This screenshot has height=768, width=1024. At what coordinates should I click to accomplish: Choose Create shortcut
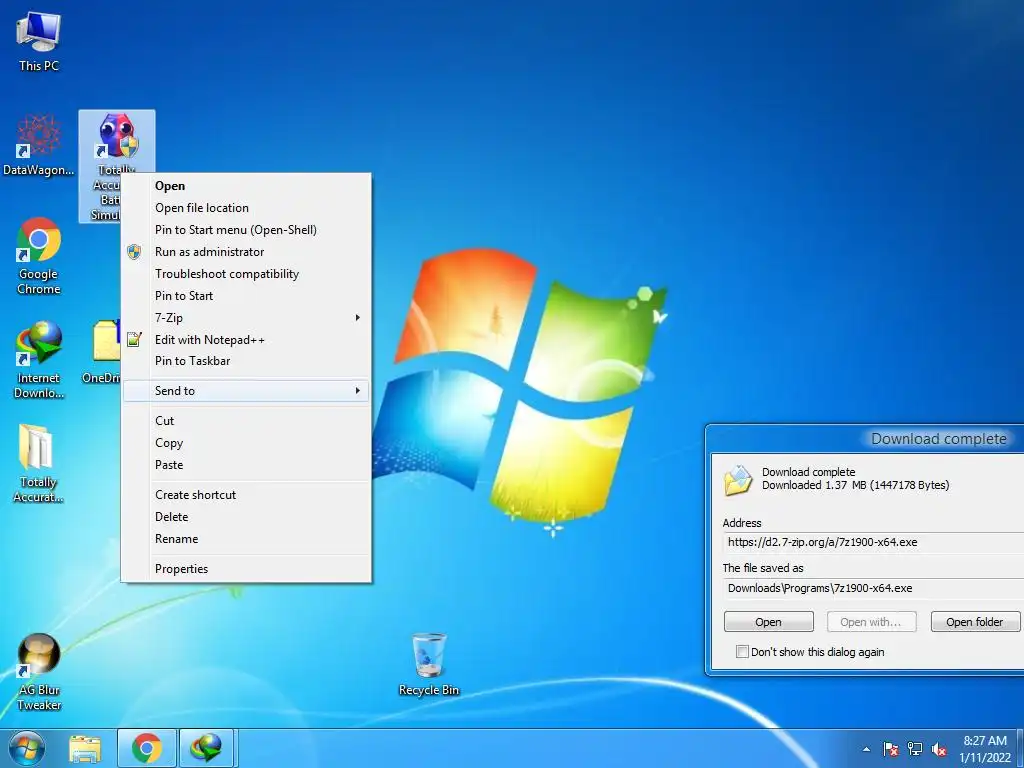(246, 495)
